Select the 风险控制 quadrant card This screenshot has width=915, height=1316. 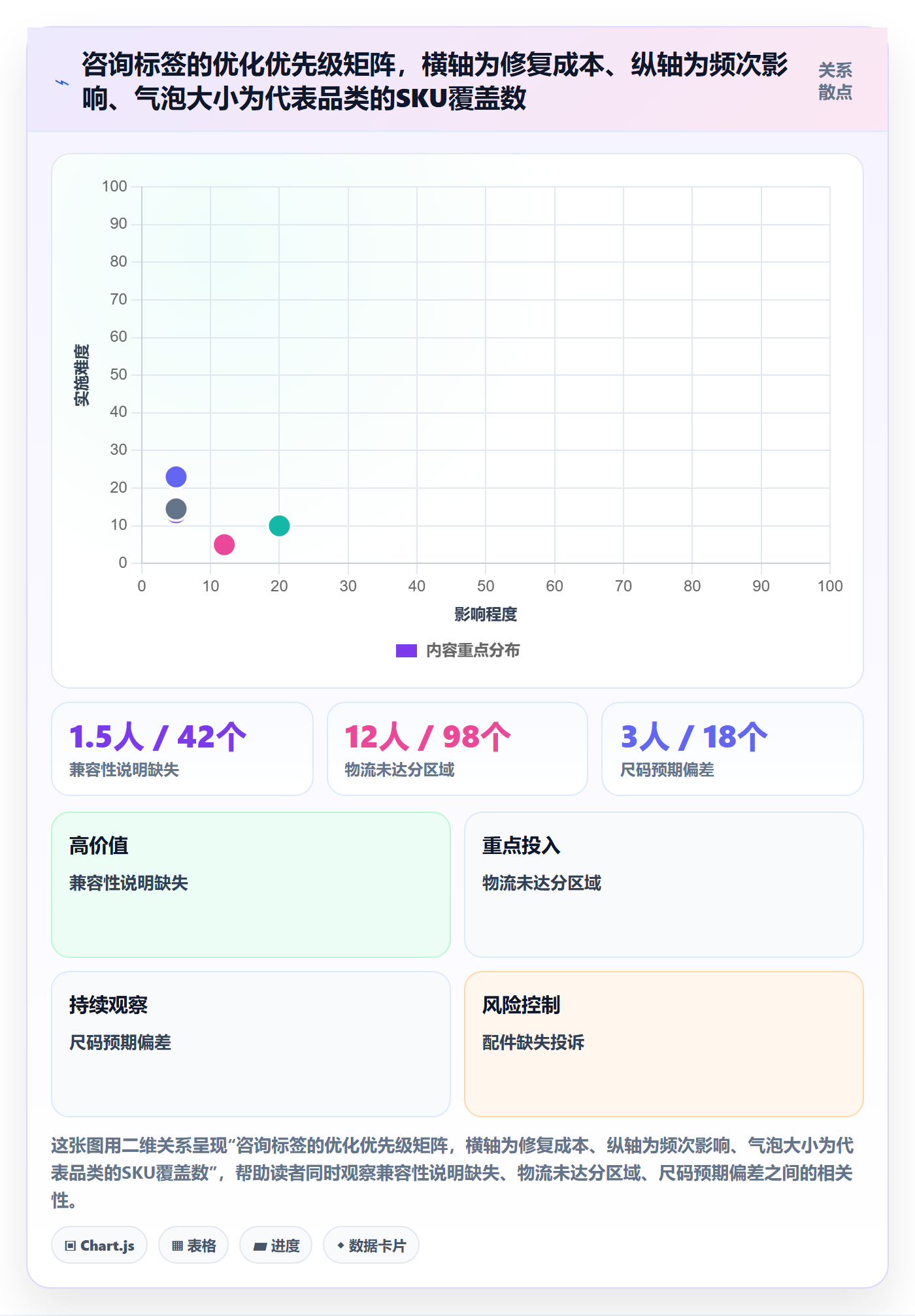pyautogui.click(x=664, y=1044)
